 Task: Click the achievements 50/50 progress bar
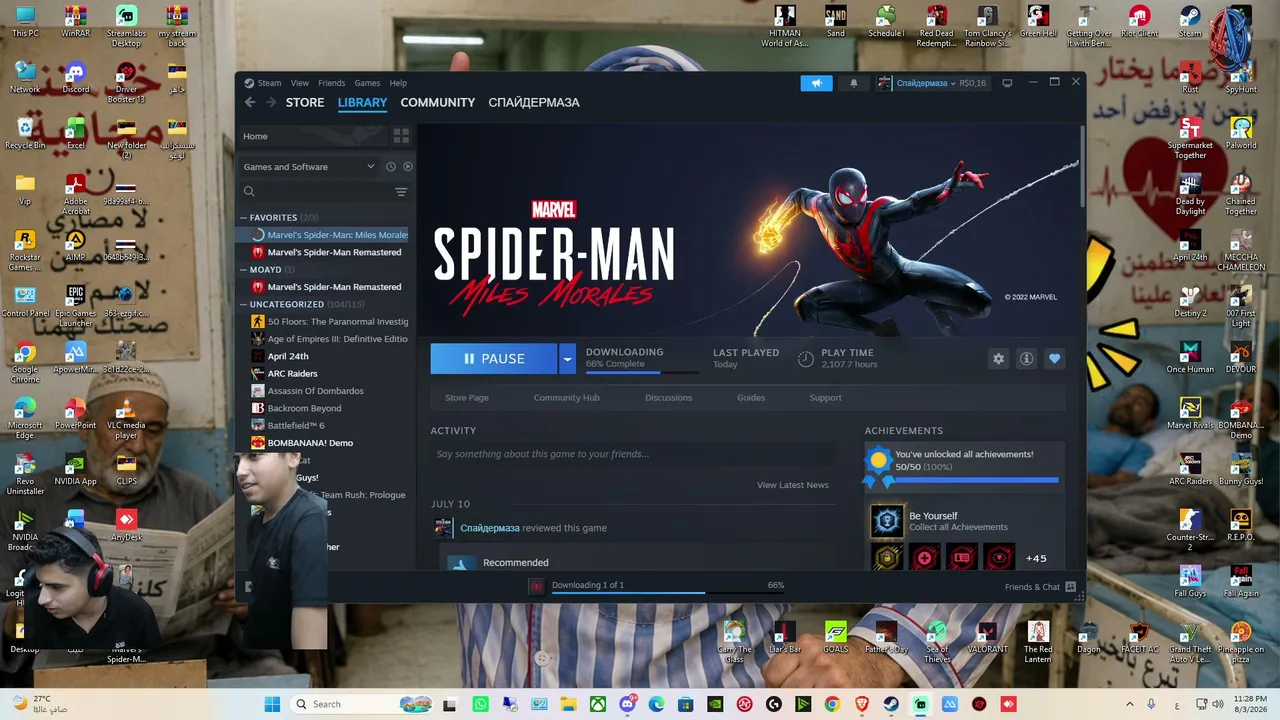[977, 481]
